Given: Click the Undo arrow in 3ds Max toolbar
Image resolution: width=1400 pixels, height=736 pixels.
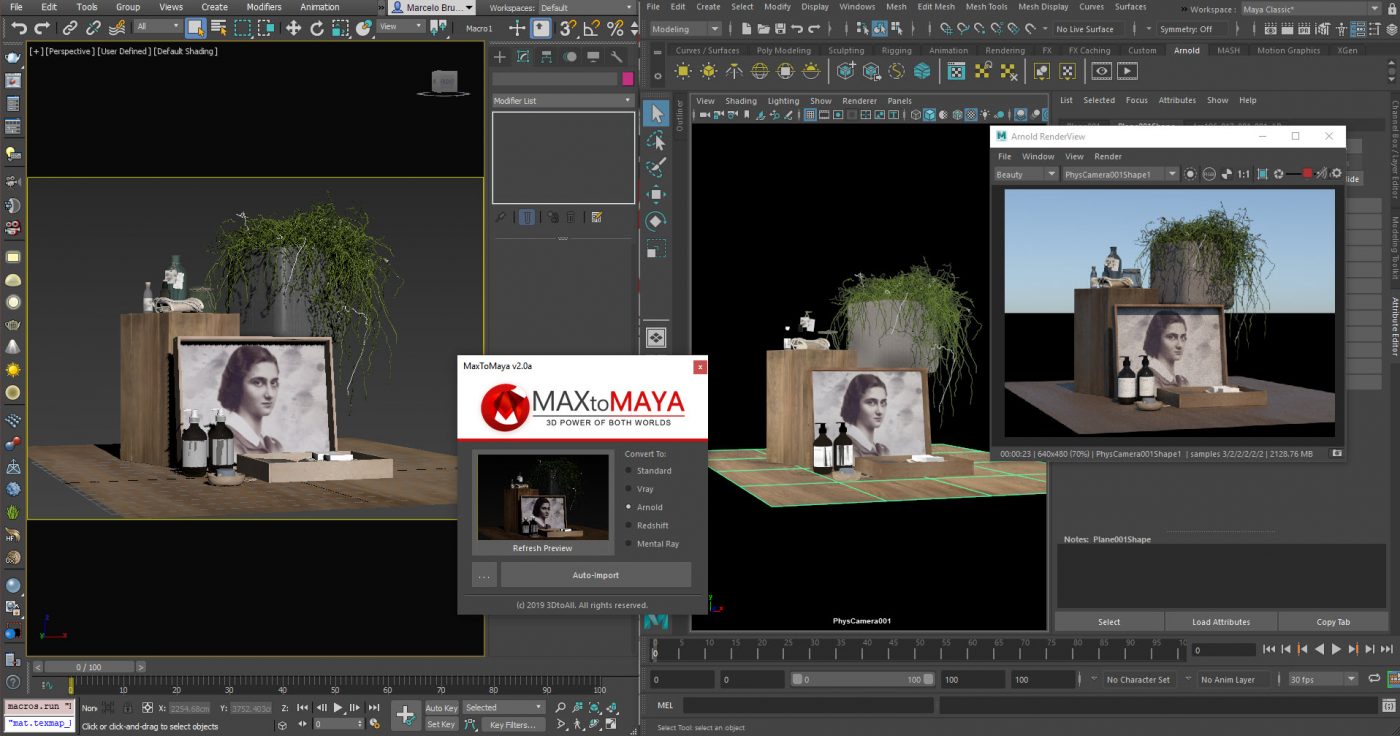Looking at the screenshot, I should coord(17,28).
